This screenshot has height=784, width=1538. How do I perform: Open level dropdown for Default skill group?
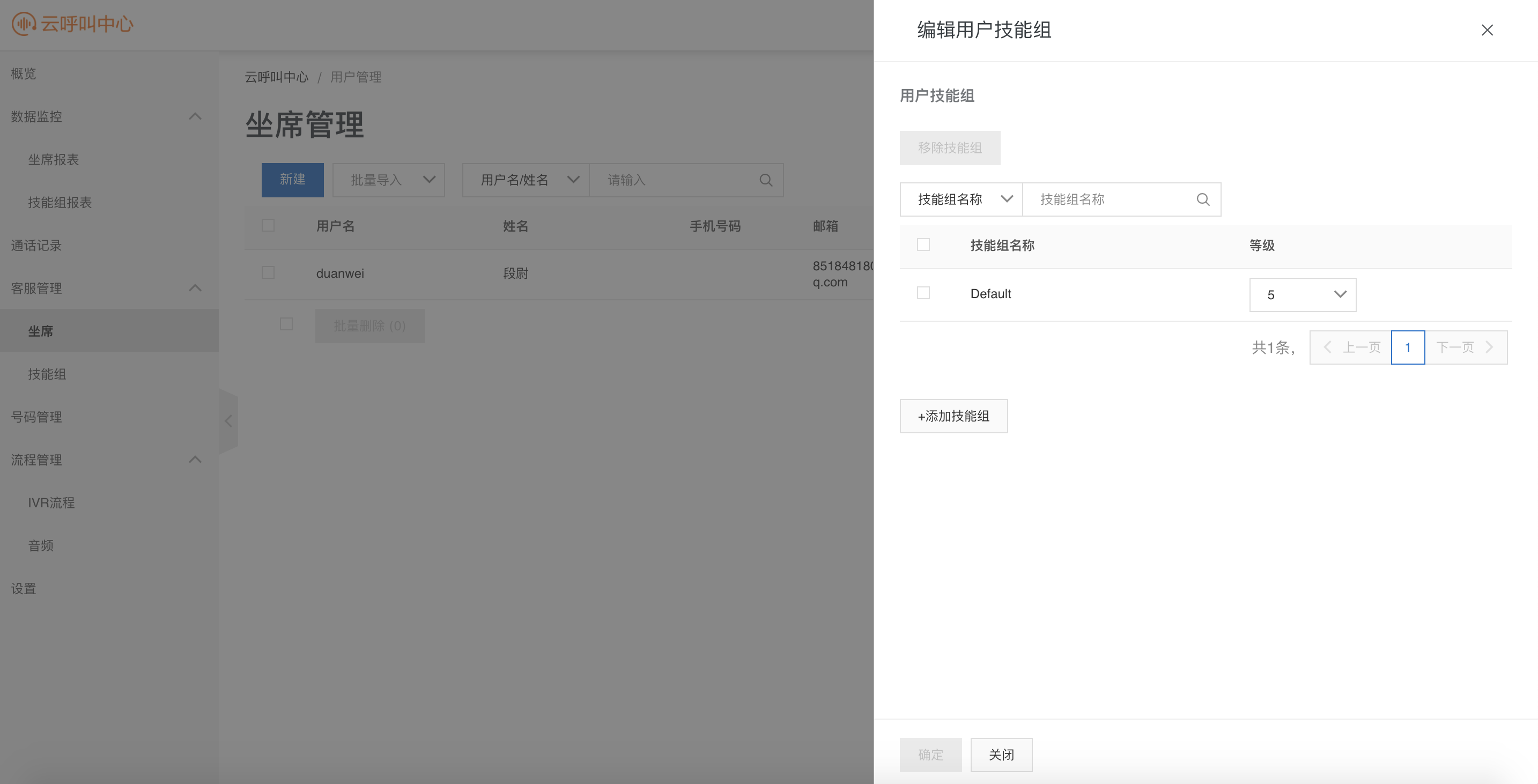pyautogui.click(x=1302, y=295)
